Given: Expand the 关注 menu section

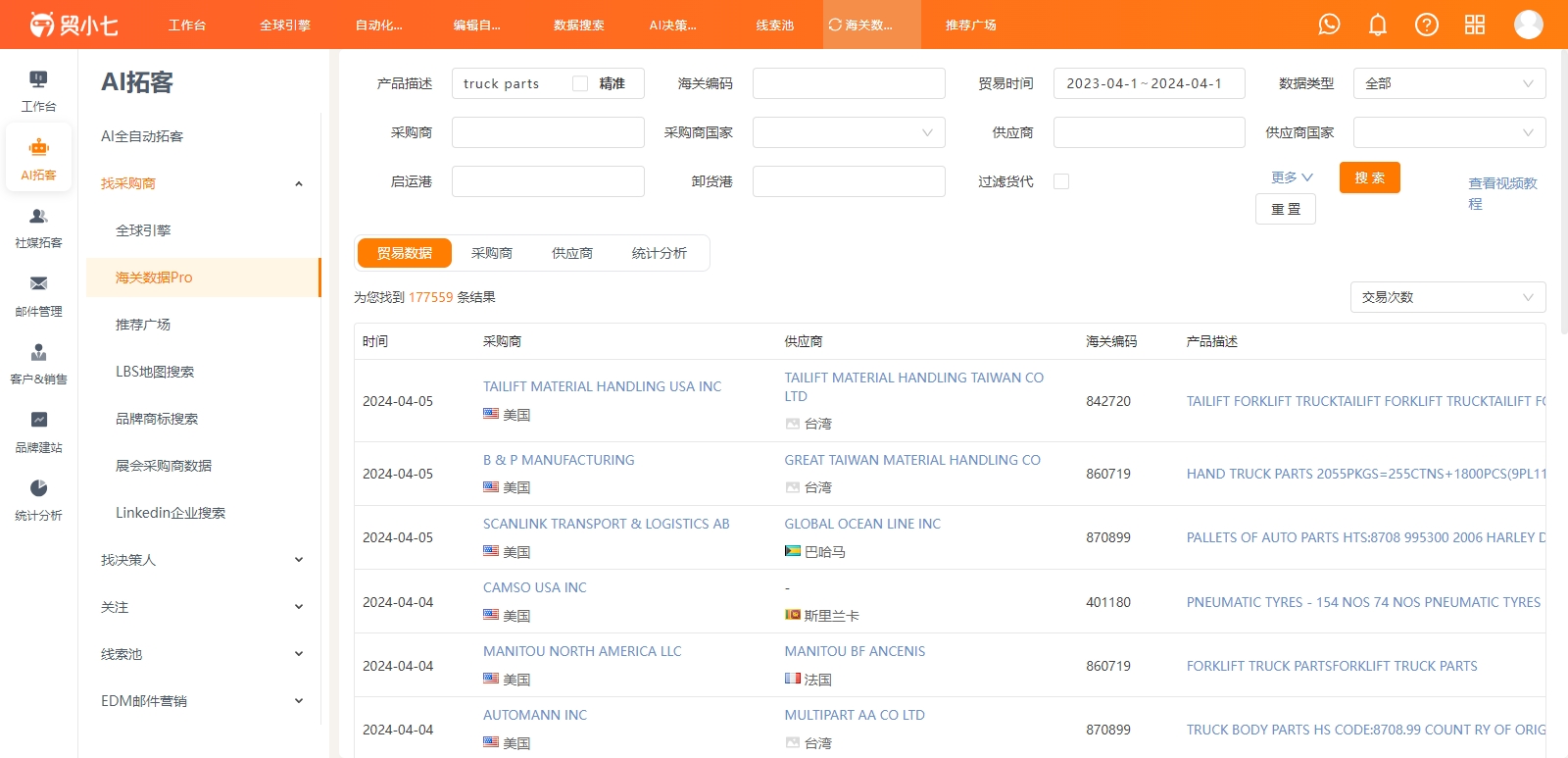Looking at the screenshot, I should click(203, 607).
